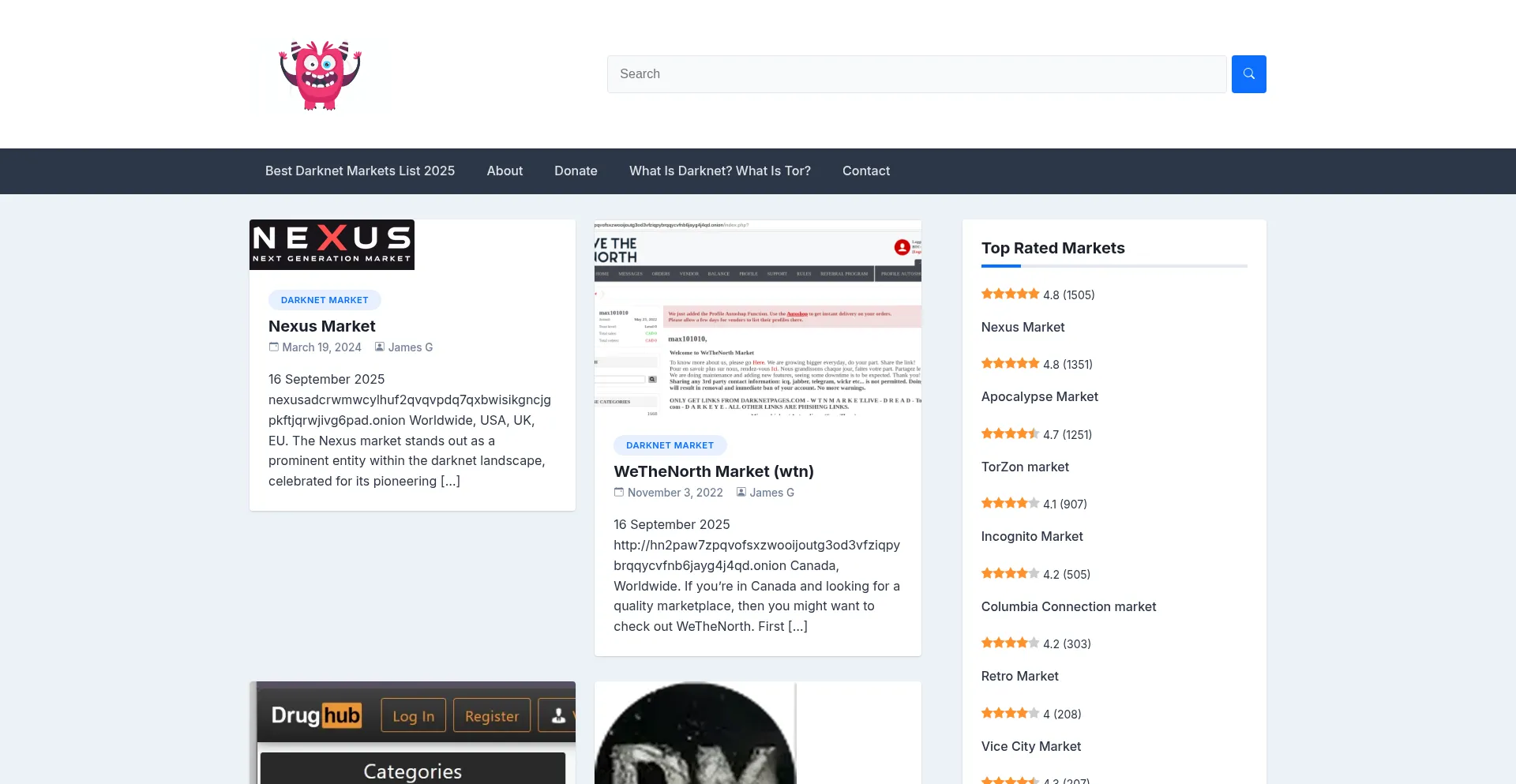Image resolution: width=1516 pixels, height=784 pixels.
Task: Open author James G on Nexus Market card
Action: point(411,347)
